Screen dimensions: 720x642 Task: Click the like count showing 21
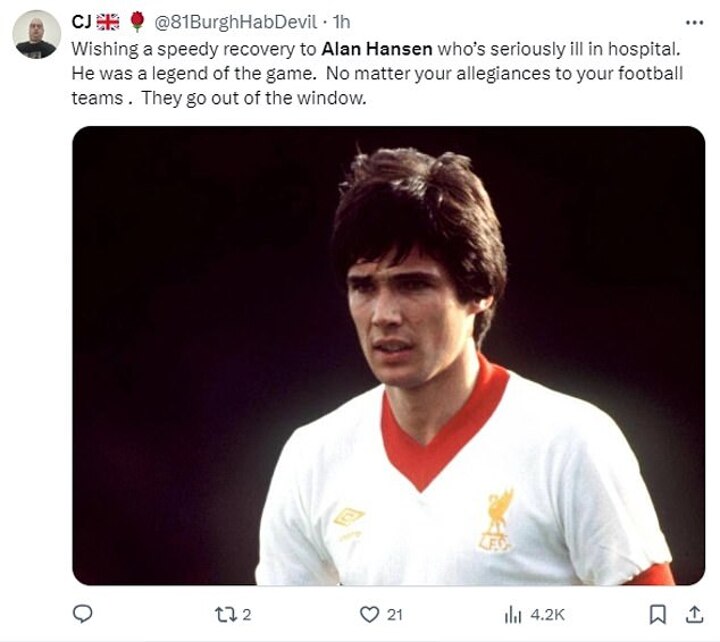394,614
